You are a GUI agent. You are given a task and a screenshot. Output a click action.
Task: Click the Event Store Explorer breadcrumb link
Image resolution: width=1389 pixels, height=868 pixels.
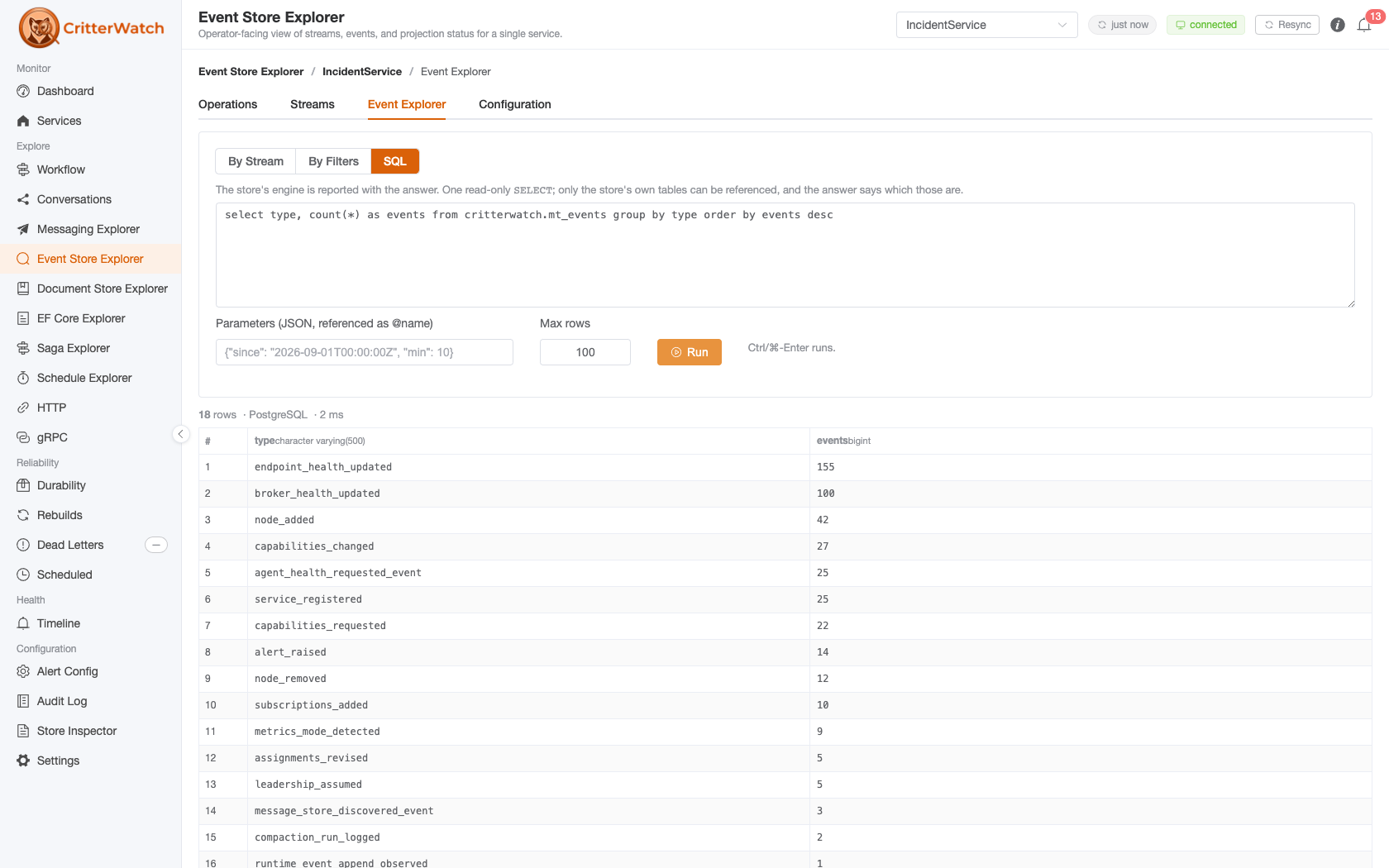[x=251, y=72]
